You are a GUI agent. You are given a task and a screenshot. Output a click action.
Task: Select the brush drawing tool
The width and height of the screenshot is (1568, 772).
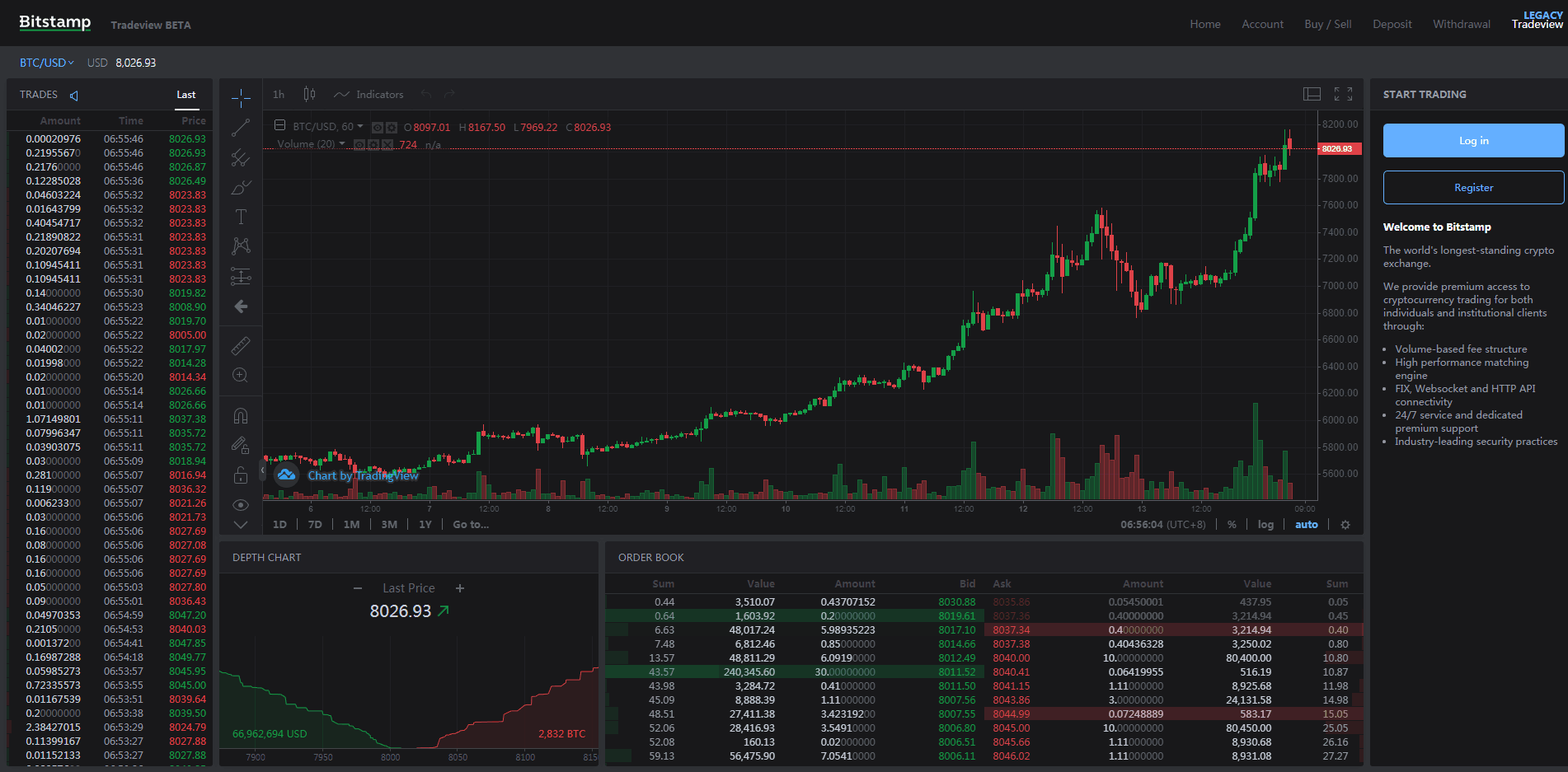pos(241,188)
